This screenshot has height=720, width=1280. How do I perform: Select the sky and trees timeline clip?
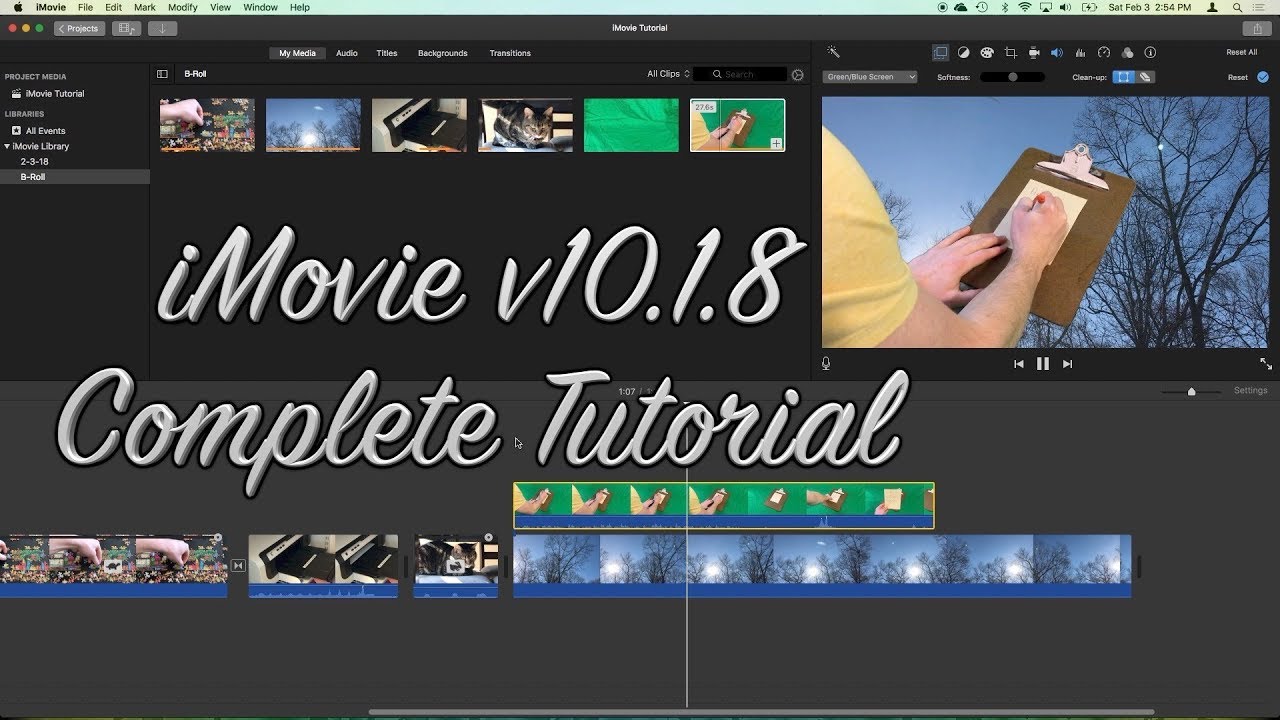pos(822,566)
